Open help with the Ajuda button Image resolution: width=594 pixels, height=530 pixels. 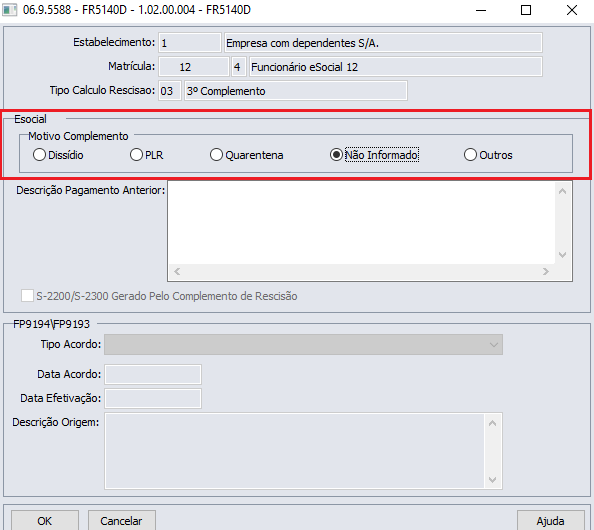pyautogui.click(x=550, y=521)
